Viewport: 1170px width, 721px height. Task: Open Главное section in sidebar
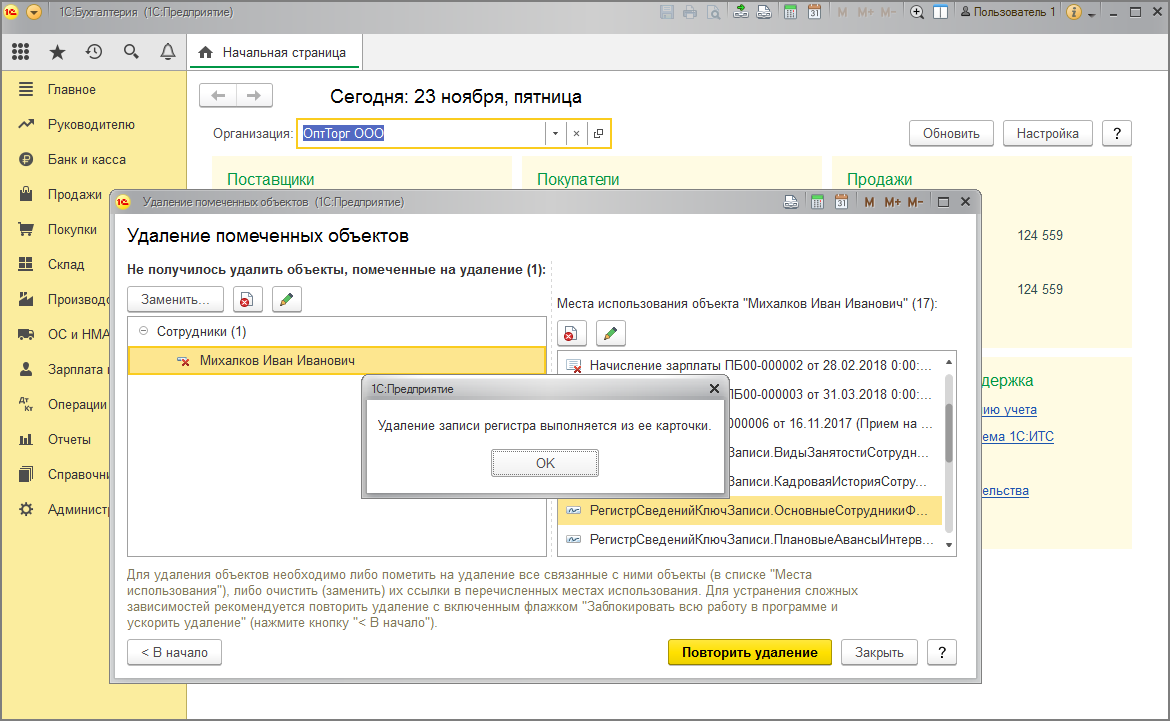tap(72, 90)
